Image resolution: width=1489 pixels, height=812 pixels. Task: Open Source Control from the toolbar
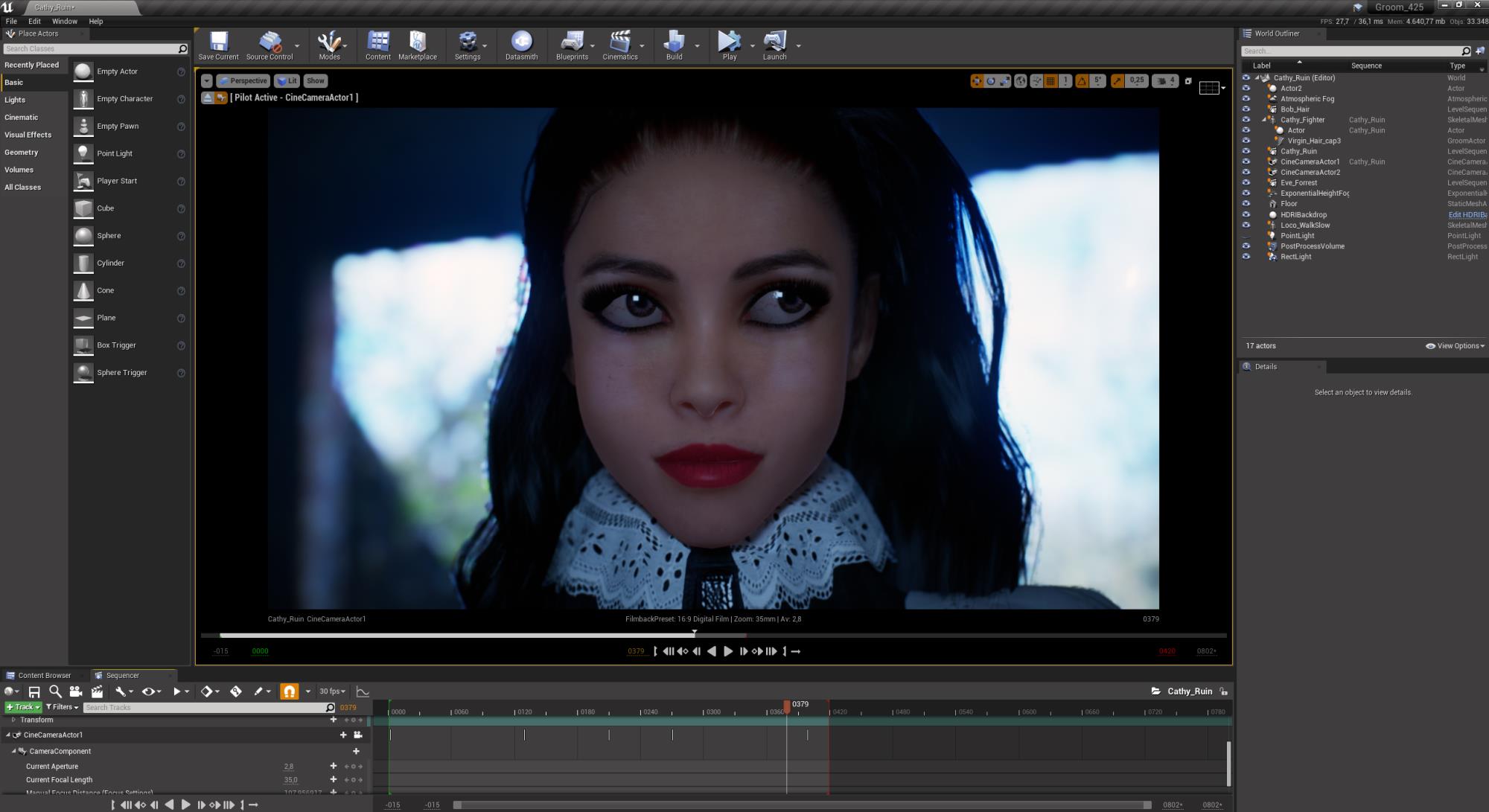click(x=270, y=45)
